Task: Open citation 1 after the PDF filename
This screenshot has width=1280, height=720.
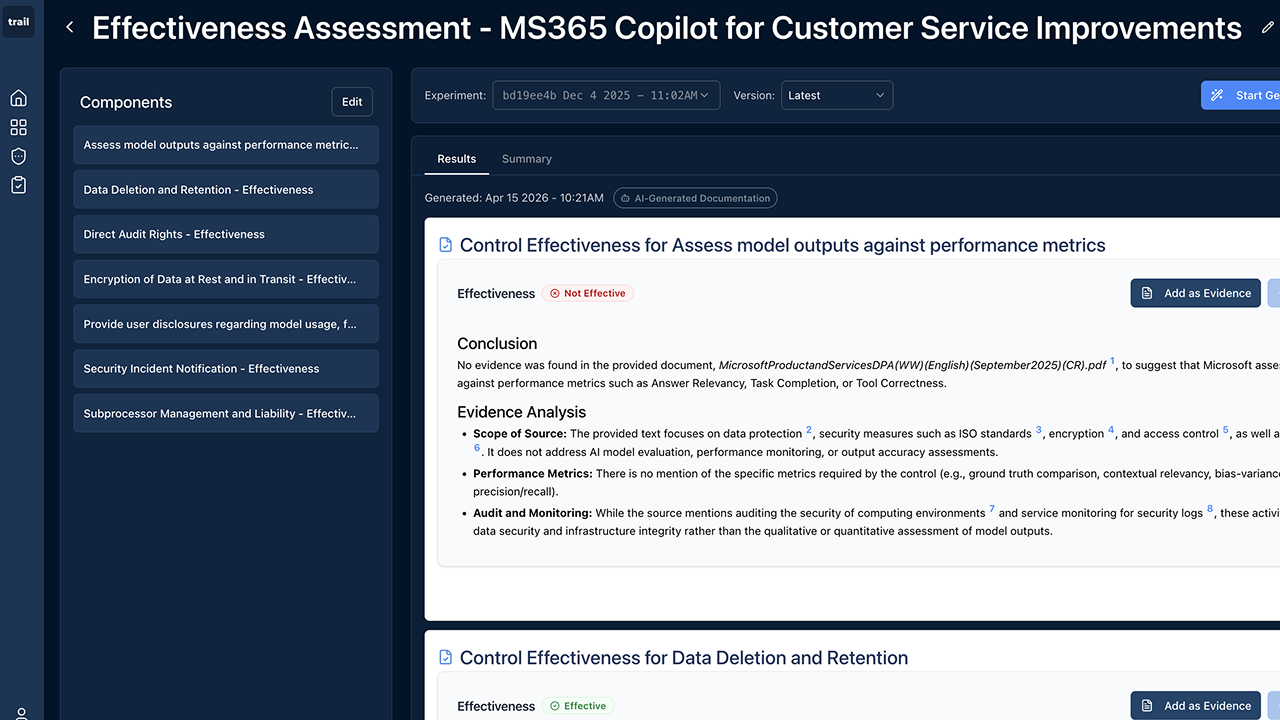Action: coord(1112,362)
